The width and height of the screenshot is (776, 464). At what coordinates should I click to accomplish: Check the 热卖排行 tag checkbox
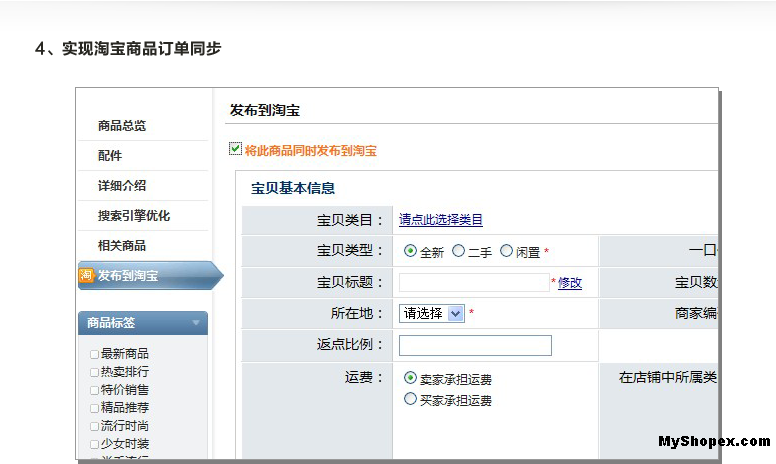click(94, 372)
